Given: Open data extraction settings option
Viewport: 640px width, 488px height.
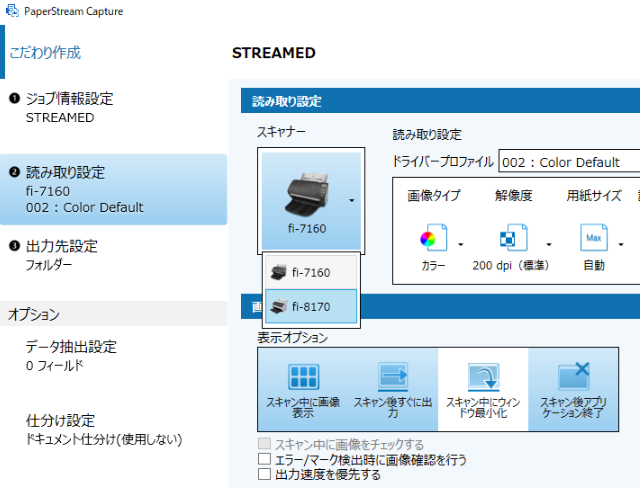Looking at the screenshot, I should [85, 356].
